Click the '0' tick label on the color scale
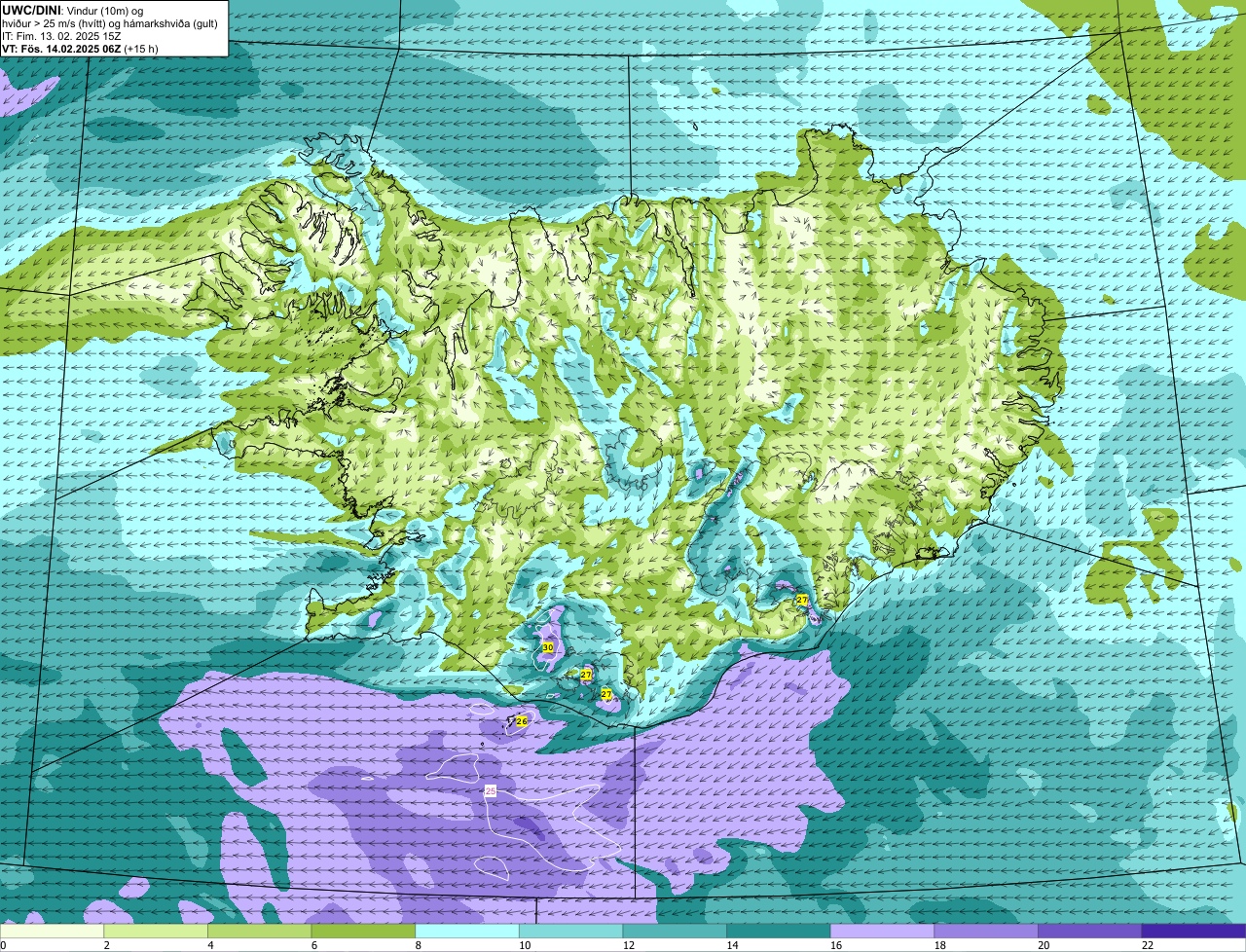Screen dimensions: 1246x952 point(3,945)
